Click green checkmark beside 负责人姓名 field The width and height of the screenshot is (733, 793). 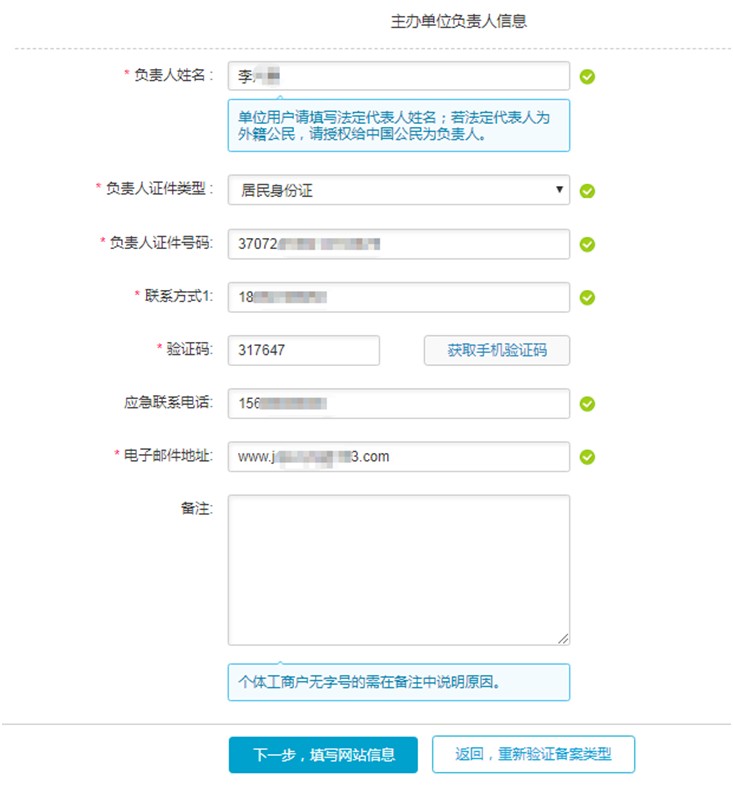(587, 77)
